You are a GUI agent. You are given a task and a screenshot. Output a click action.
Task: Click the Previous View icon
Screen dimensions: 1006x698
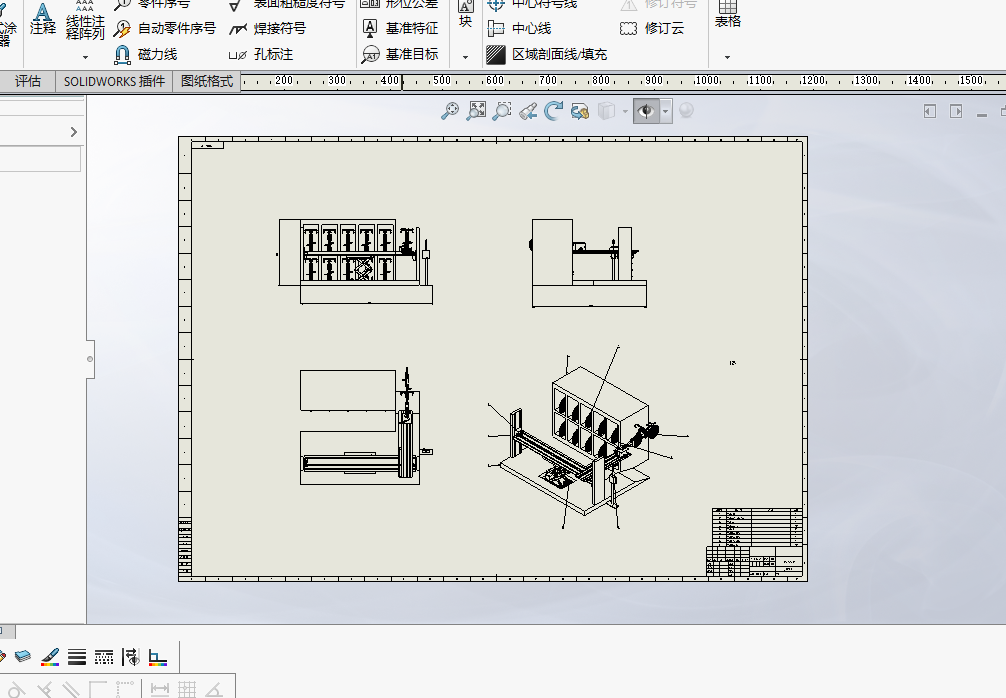528,112
